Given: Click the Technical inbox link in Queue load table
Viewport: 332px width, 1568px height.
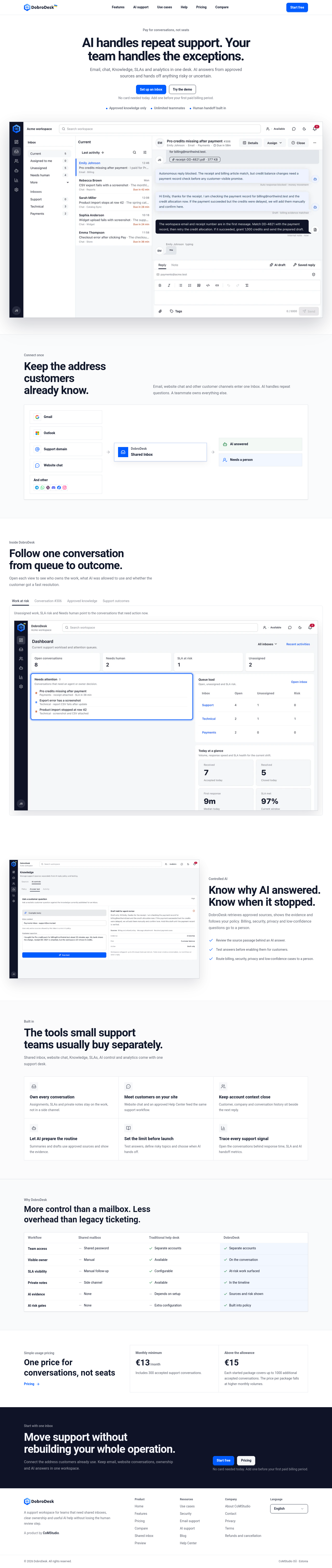Looking at the screenshot, I should pyautogui.click(x=209, y=719).
